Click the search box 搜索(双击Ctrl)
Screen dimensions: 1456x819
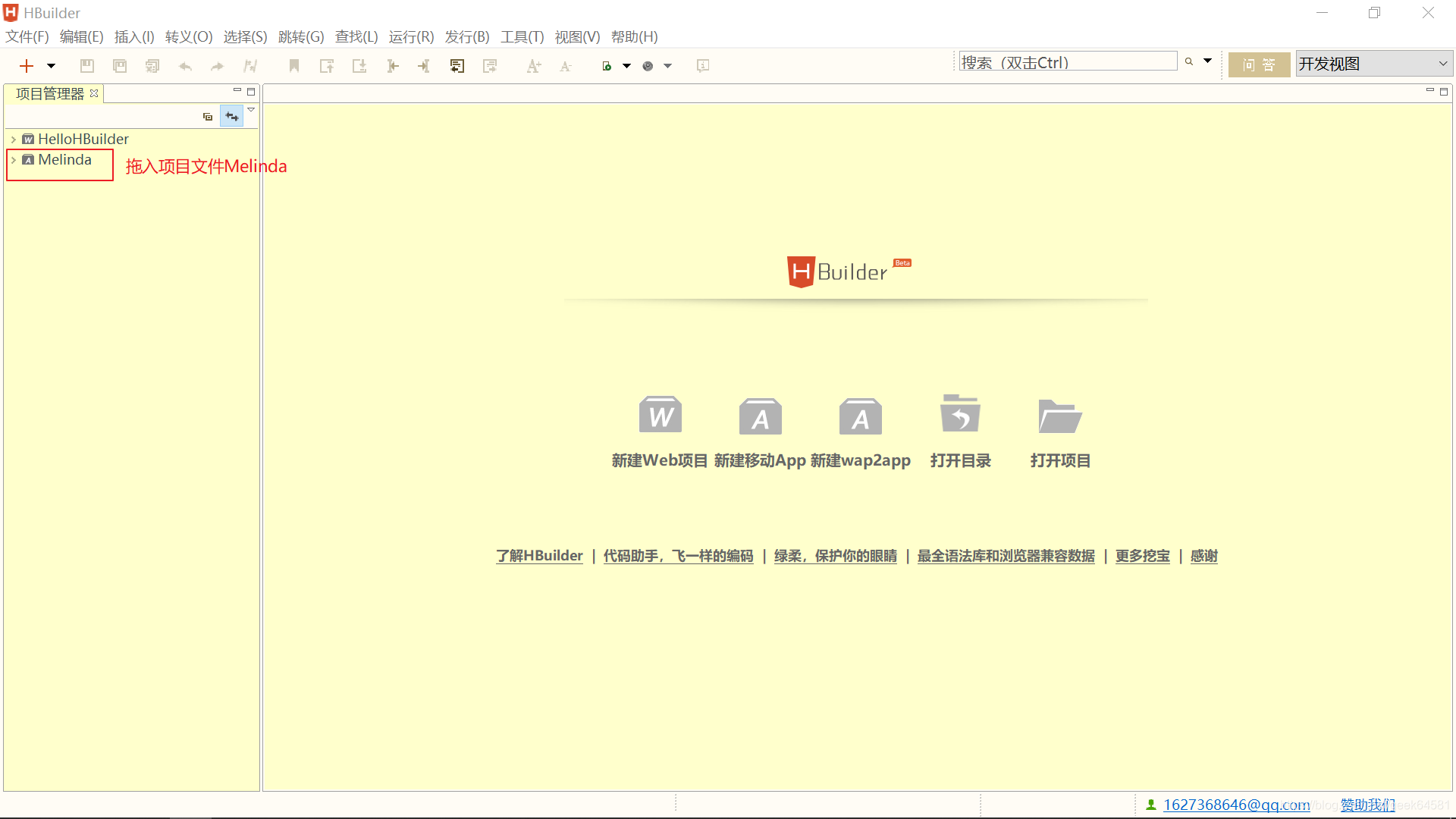tap(1068, 61)
